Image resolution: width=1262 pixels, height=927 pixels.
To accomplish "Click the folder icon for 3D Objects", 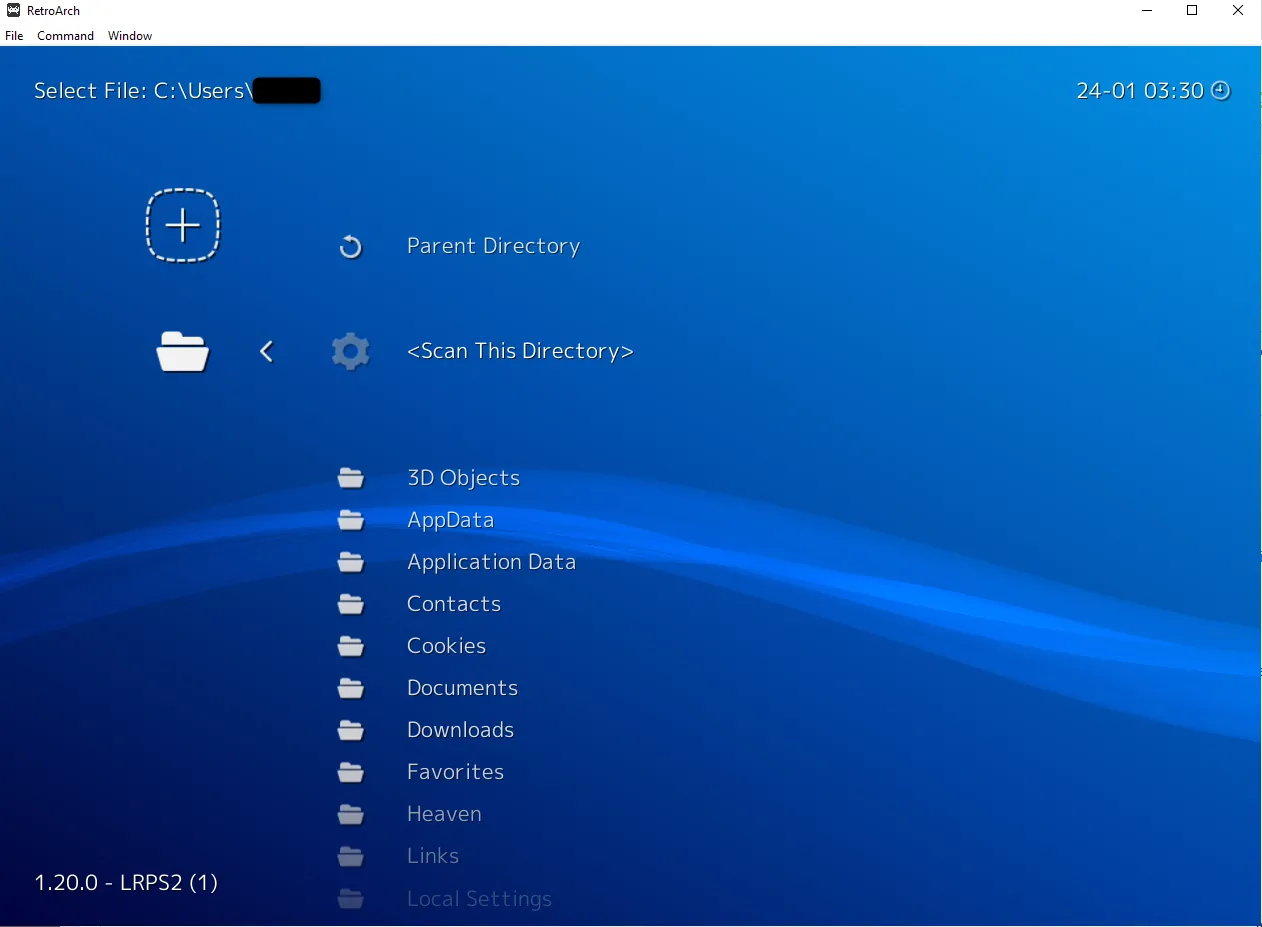I will pos(350,478).
